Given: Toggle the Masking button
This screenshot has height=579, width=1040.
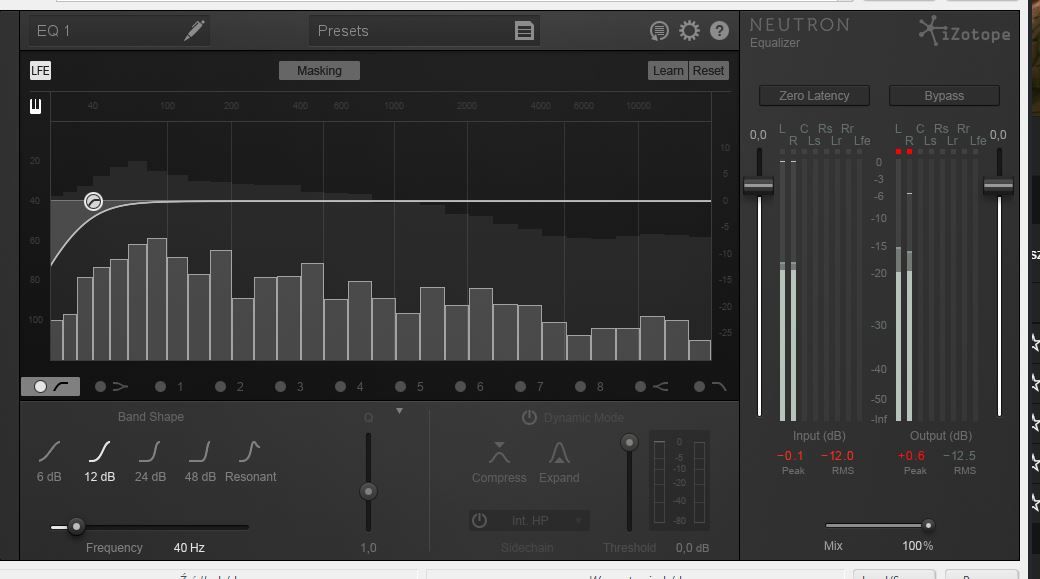Looking at the screenshot, I should click(319, 70).
